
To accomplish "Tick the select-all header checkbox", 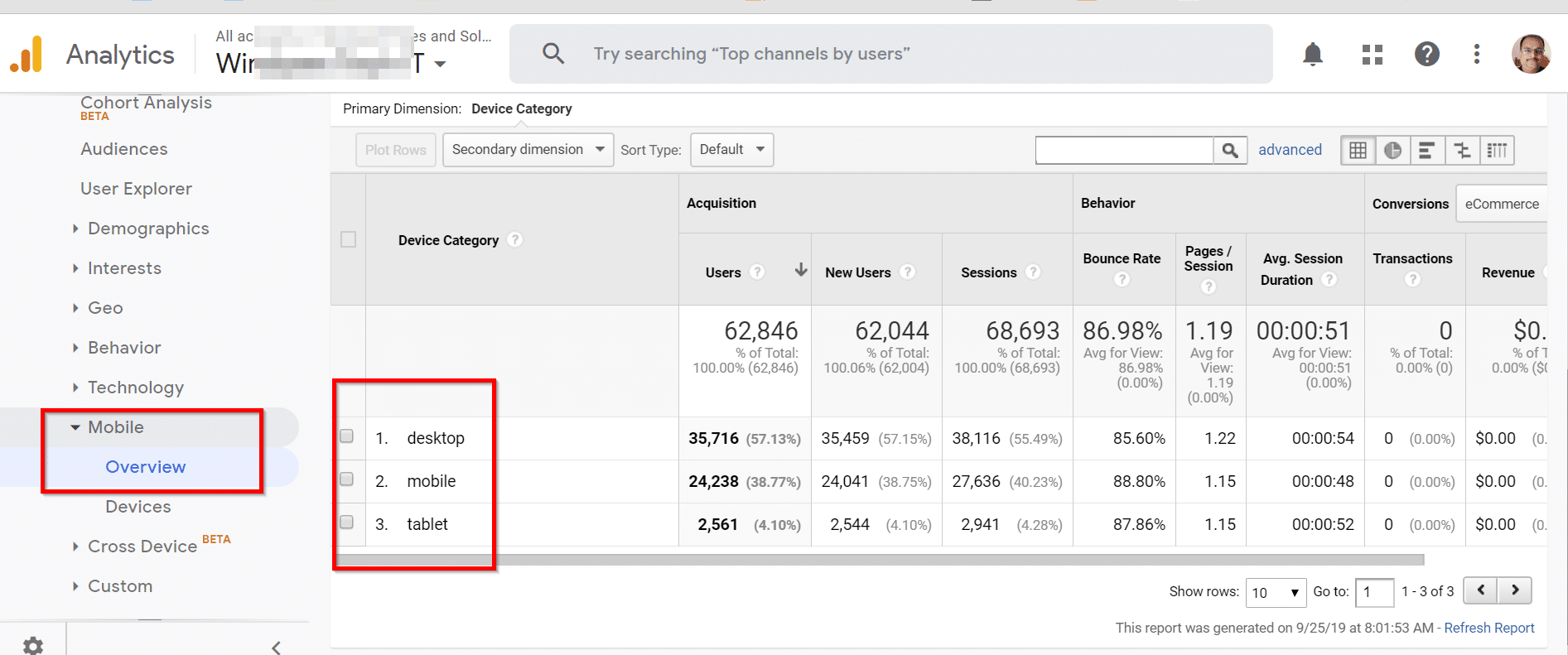I will pyautogui.click(x=349, y=239).
